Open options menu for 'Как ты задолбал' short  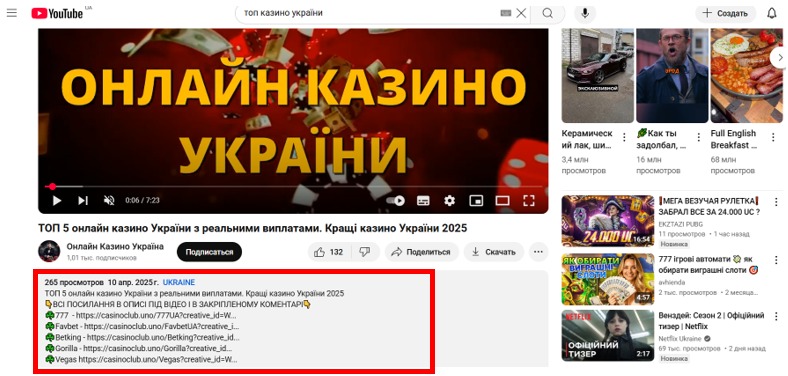699,137
